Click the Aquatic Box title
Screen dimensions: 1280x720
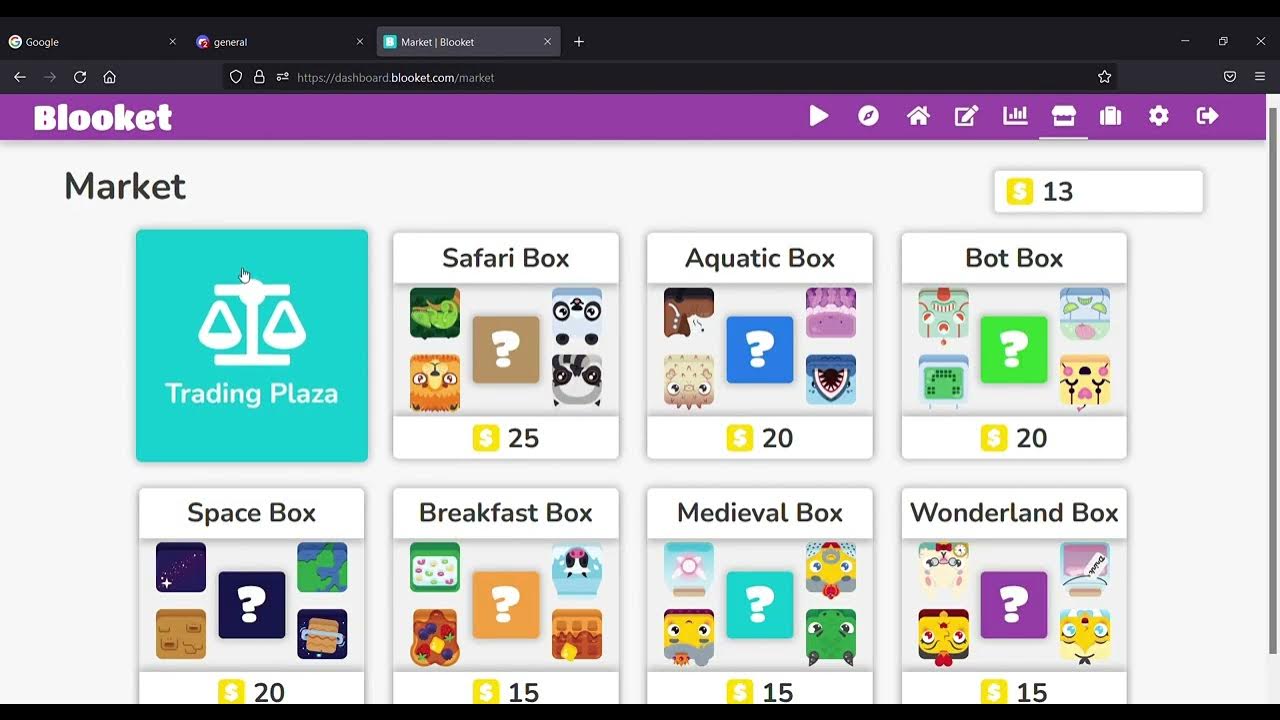pyautogui.click(x=760, y=258)
